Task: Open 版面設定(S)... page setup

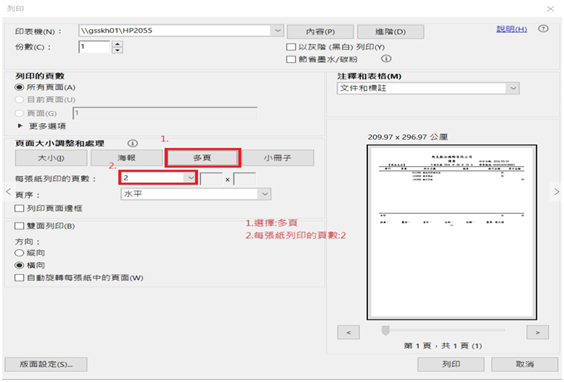Action: (x=46, y=364)
